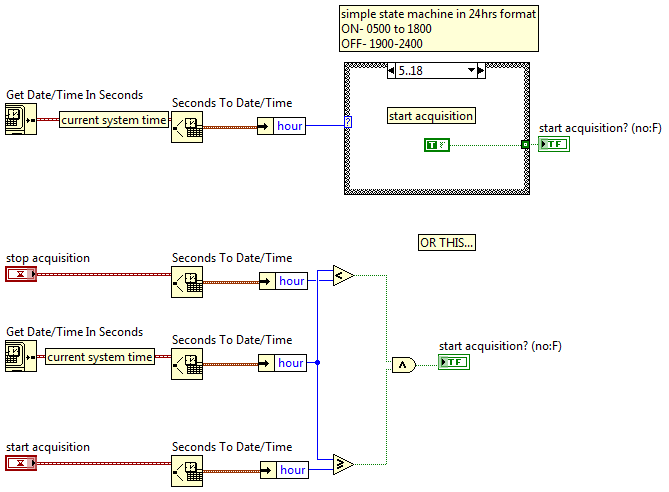This screenshot has width=669, height=492.
Task: Click the Seconds To Date/Time node wired from start acquisition
Action: 187,471
